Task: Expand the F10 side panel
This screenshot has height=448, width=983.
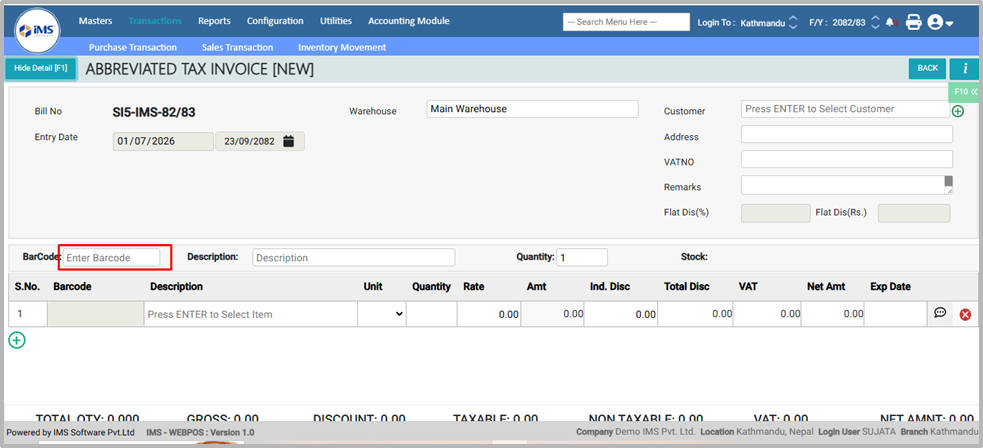Action: tap(965, 91)
